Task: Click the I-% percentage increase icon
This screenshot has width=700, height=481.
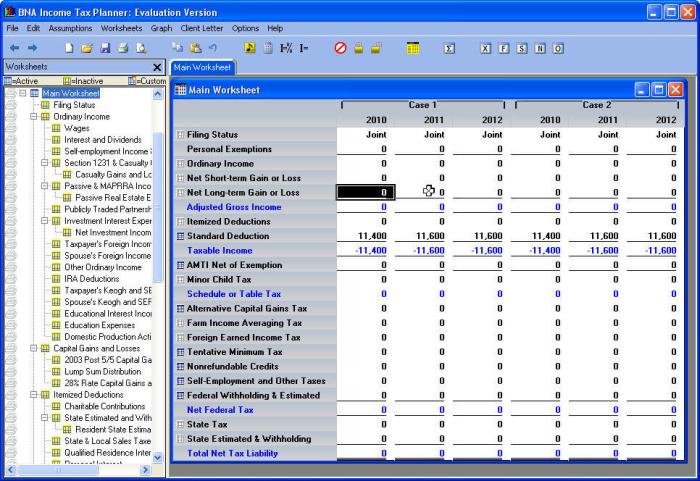Action: coord(286,48)
